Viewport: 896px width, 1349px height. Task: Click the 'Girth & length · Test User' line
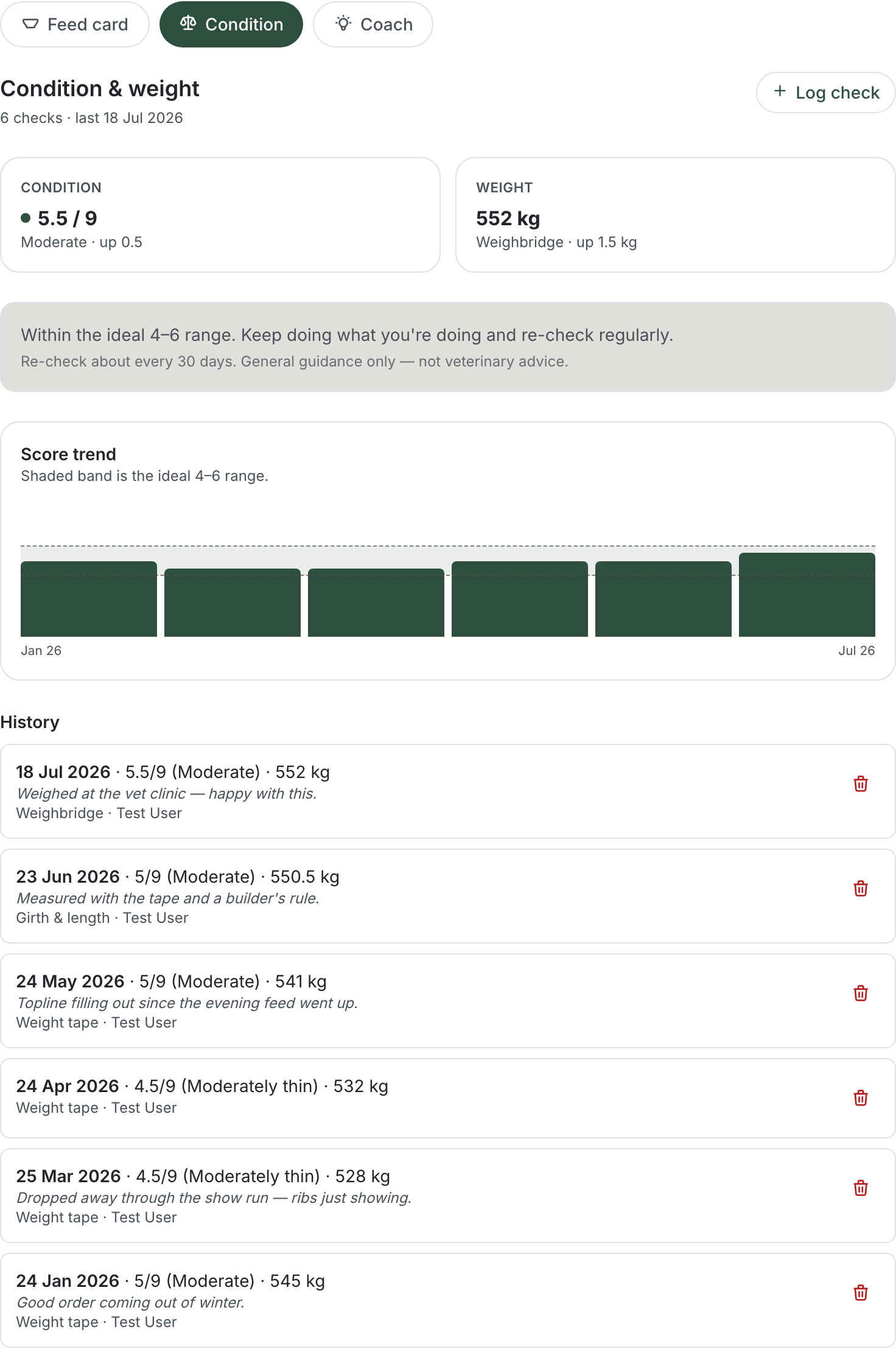102,918
